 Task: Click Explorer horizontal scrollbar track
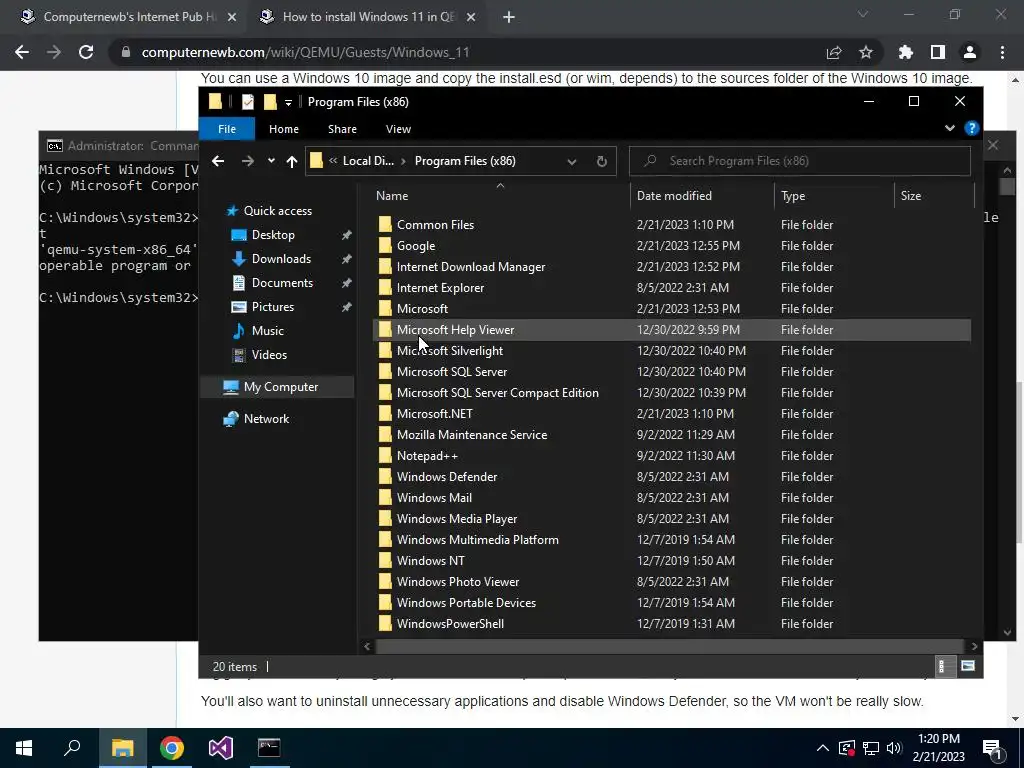click(670, 647)
